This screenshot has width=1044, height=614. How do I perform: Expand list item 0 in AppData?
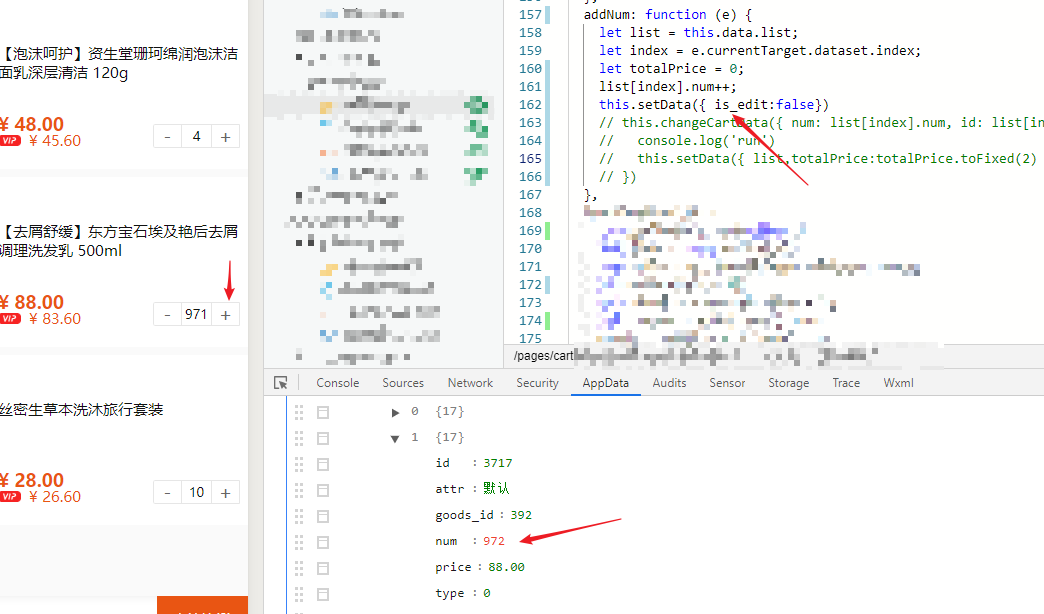(395, 412)
